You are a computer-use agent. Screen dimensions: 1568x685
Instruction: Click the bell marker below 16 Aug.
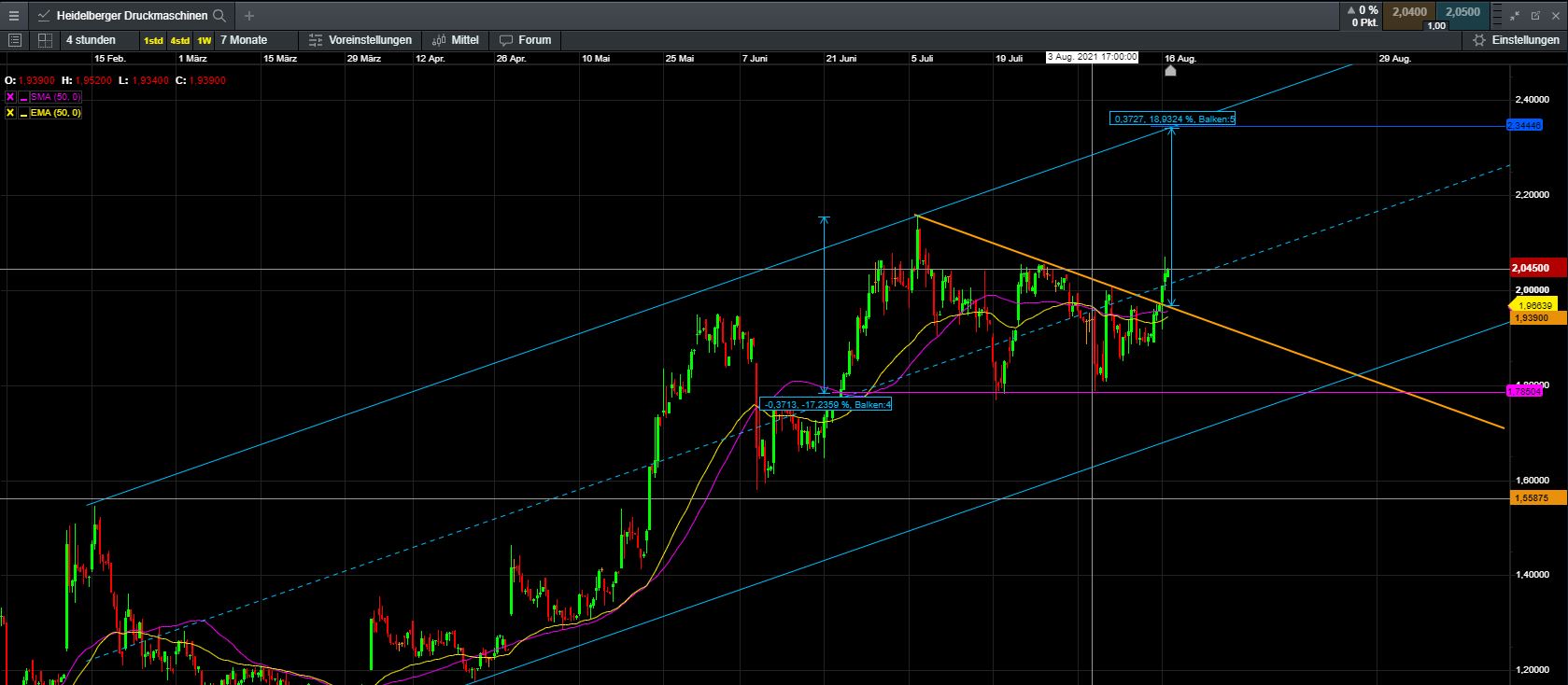point(1170,71)
